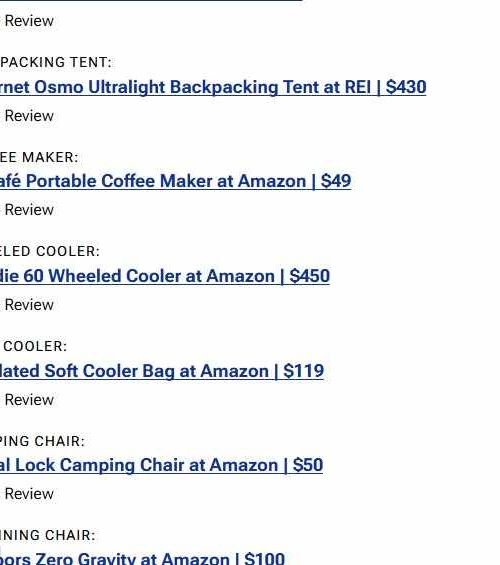Click the EE MAKER category label
Viewport: 500px width, 565px height.
[x=39, y=157]
